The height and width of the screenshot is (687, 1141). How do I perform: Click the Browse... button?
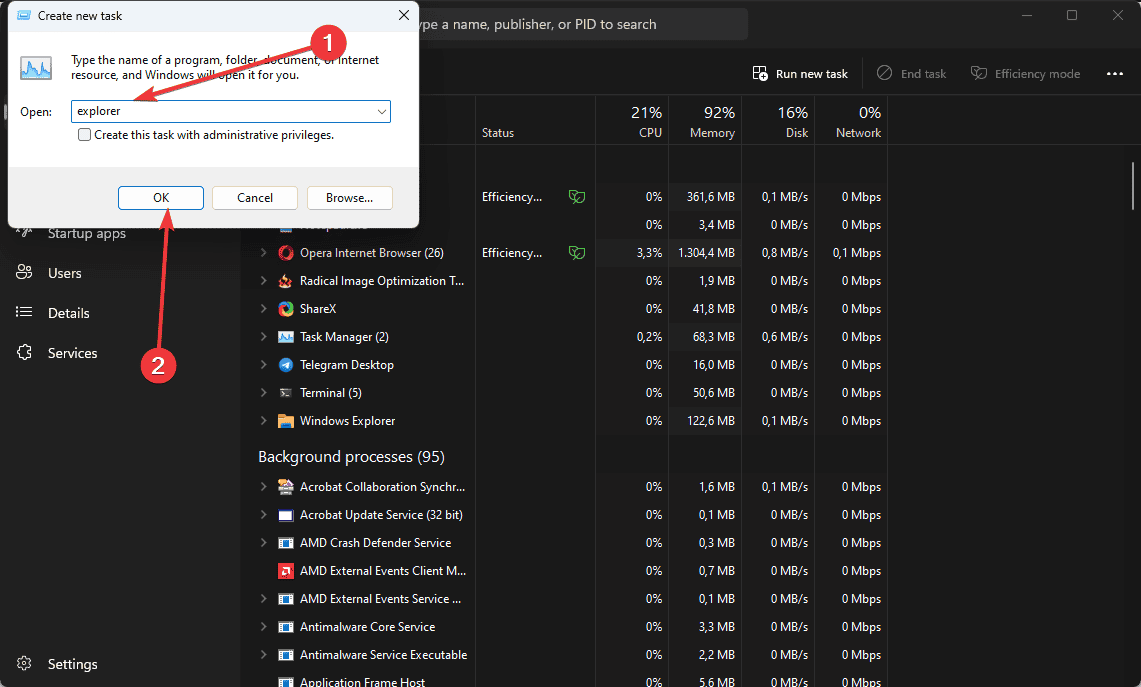click(349, 198)
